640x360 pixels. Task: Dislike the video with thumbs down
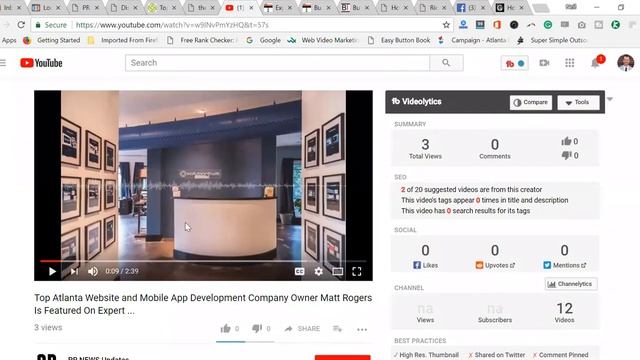257,329
